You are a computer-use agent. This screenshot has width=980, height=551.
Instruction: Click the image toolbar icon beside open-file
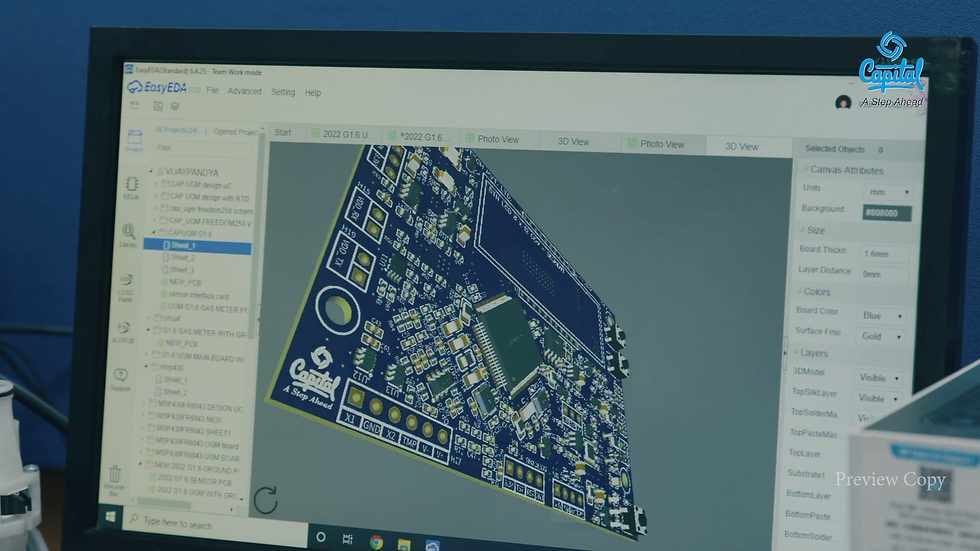click(158, 106)
